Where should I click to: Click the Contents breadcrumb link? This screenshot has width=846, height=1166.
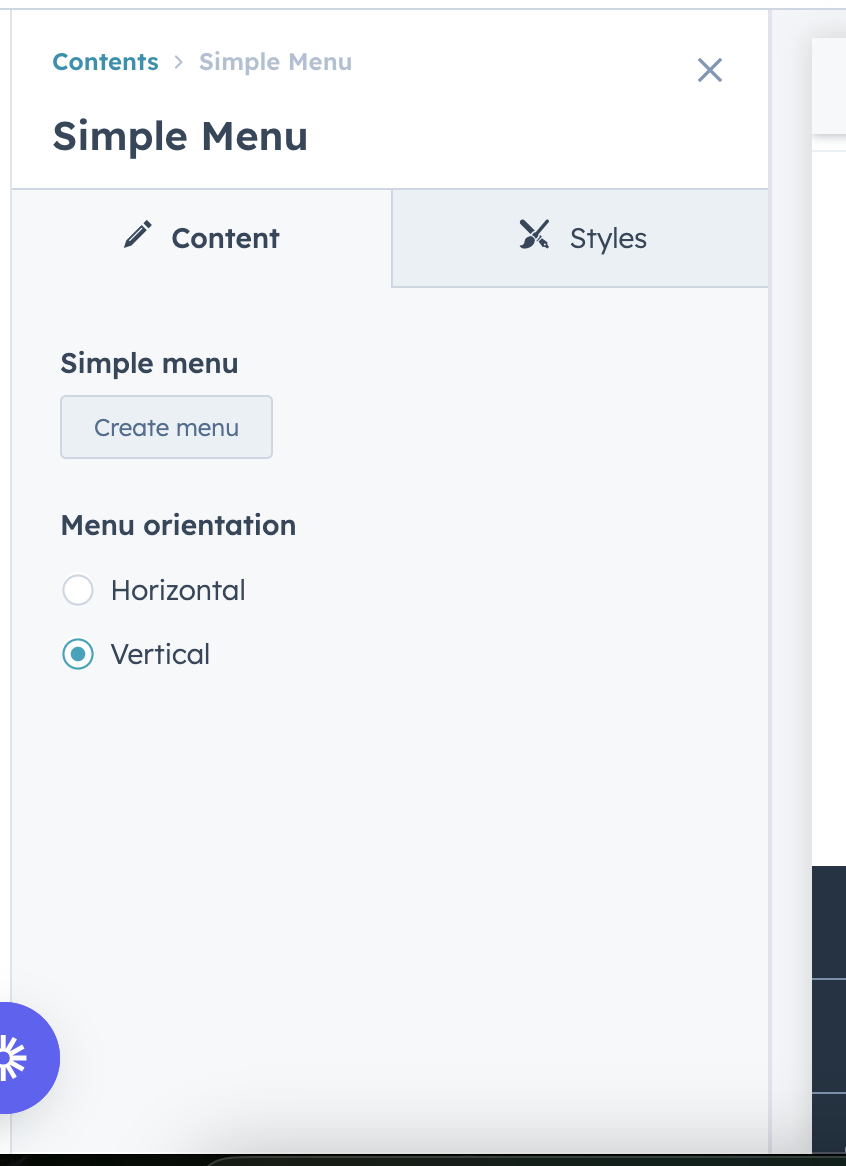coord(105,62)
